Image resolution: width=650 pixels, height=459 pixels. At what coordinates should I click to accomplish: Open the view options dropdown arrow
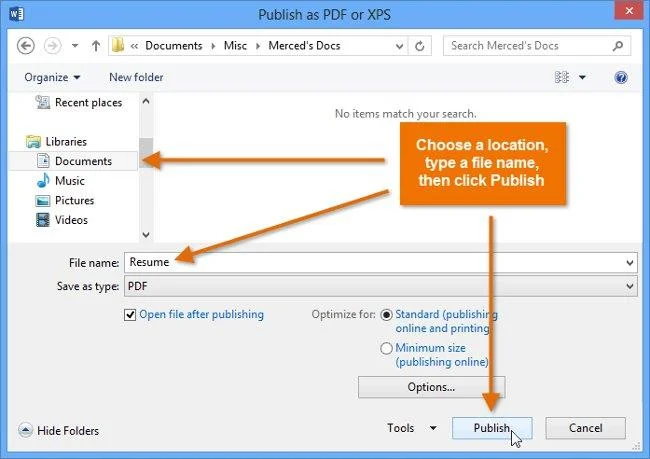(582, 77)
